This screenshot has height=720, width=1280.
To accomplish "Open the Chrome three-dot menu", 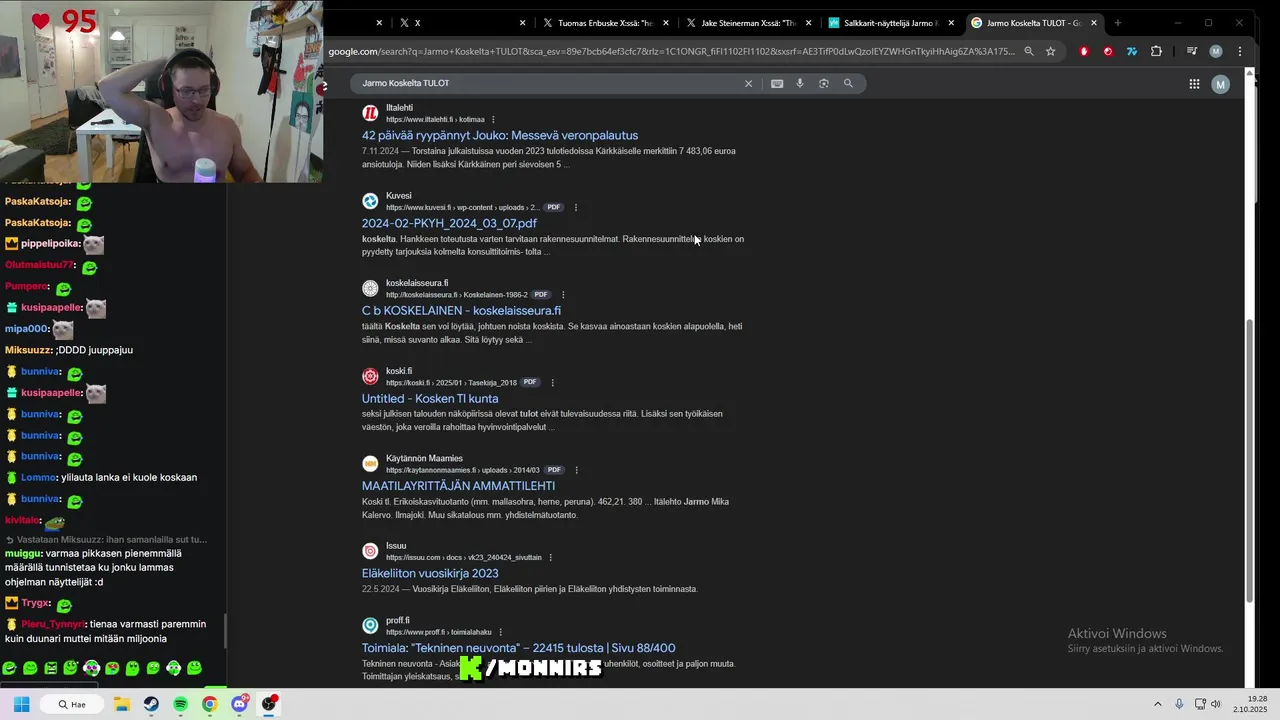I will tap(1240, 51).
